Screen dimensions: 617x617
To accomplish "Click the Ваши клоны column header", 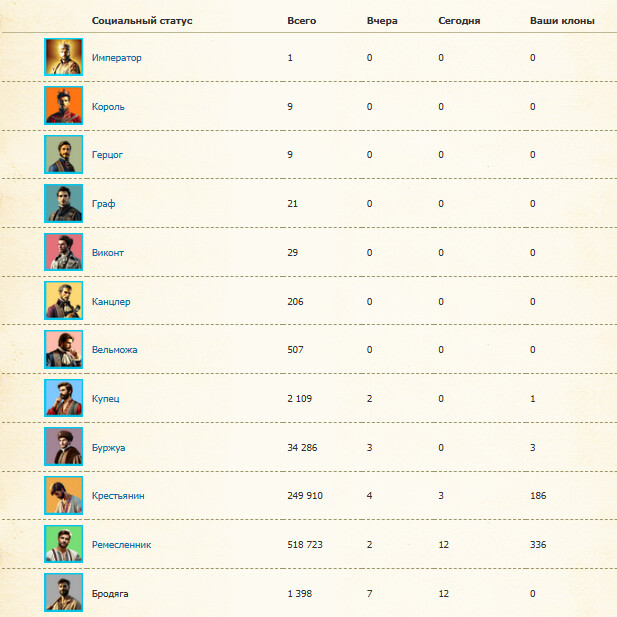I will (x=561, y=20).
